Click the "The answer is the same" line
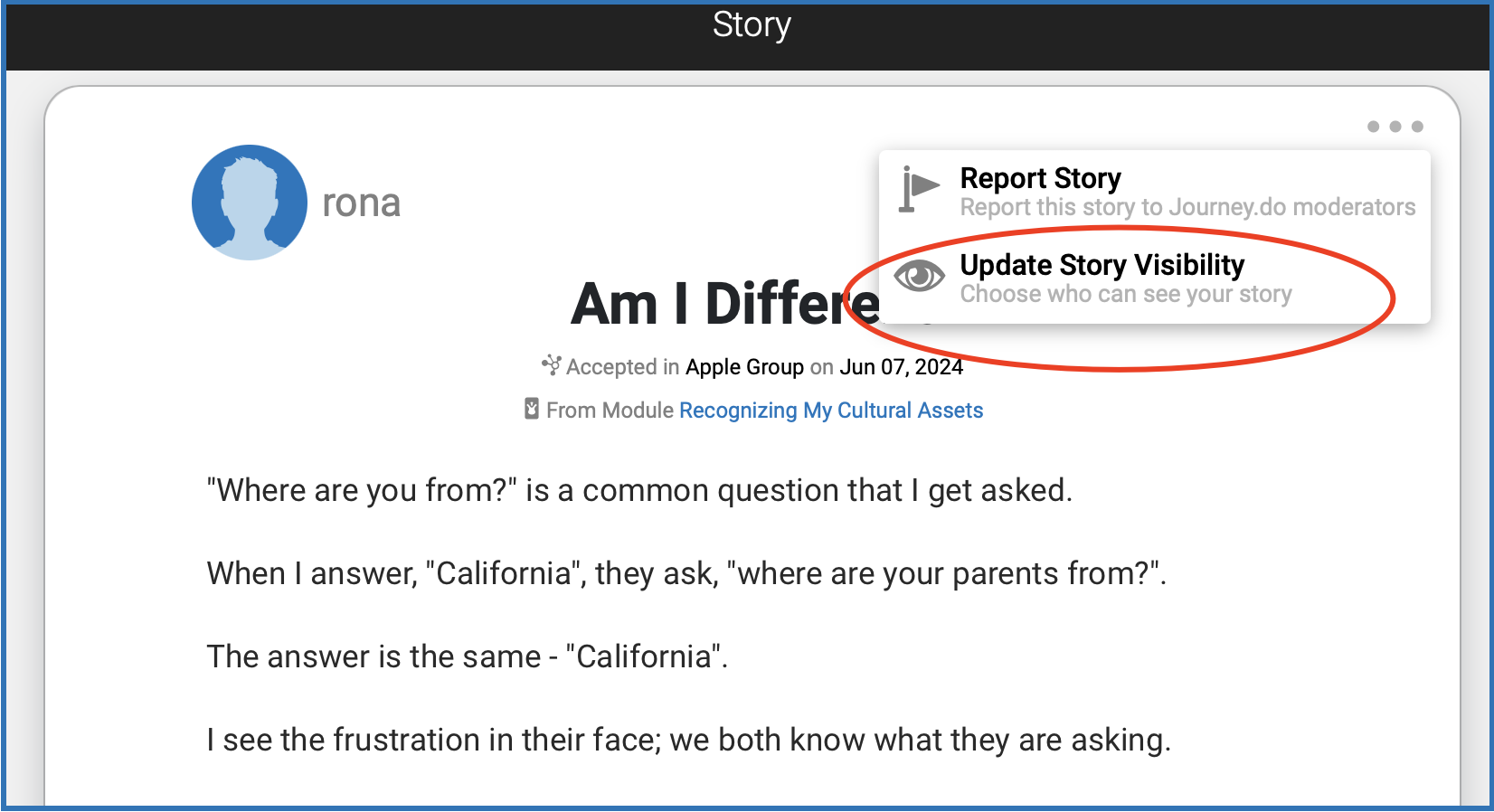The image size is (1494, 812). tap(467, 656)
